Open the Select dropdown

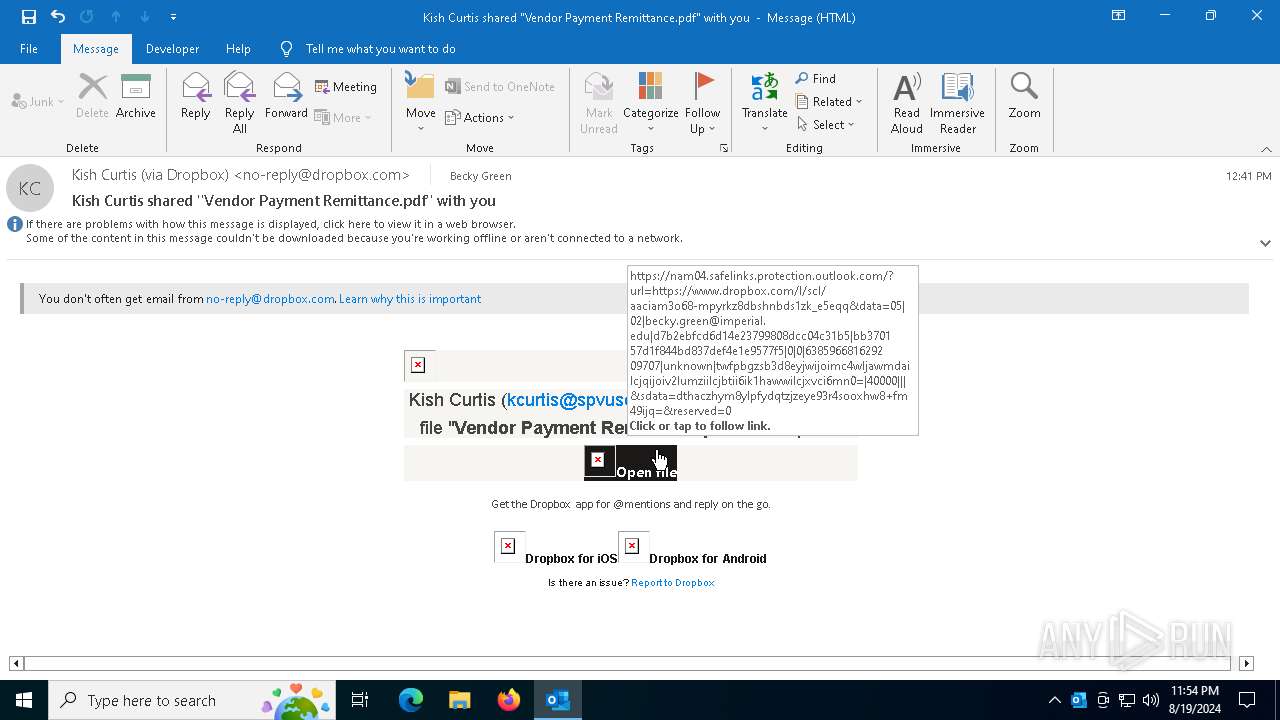pos(826,125)
